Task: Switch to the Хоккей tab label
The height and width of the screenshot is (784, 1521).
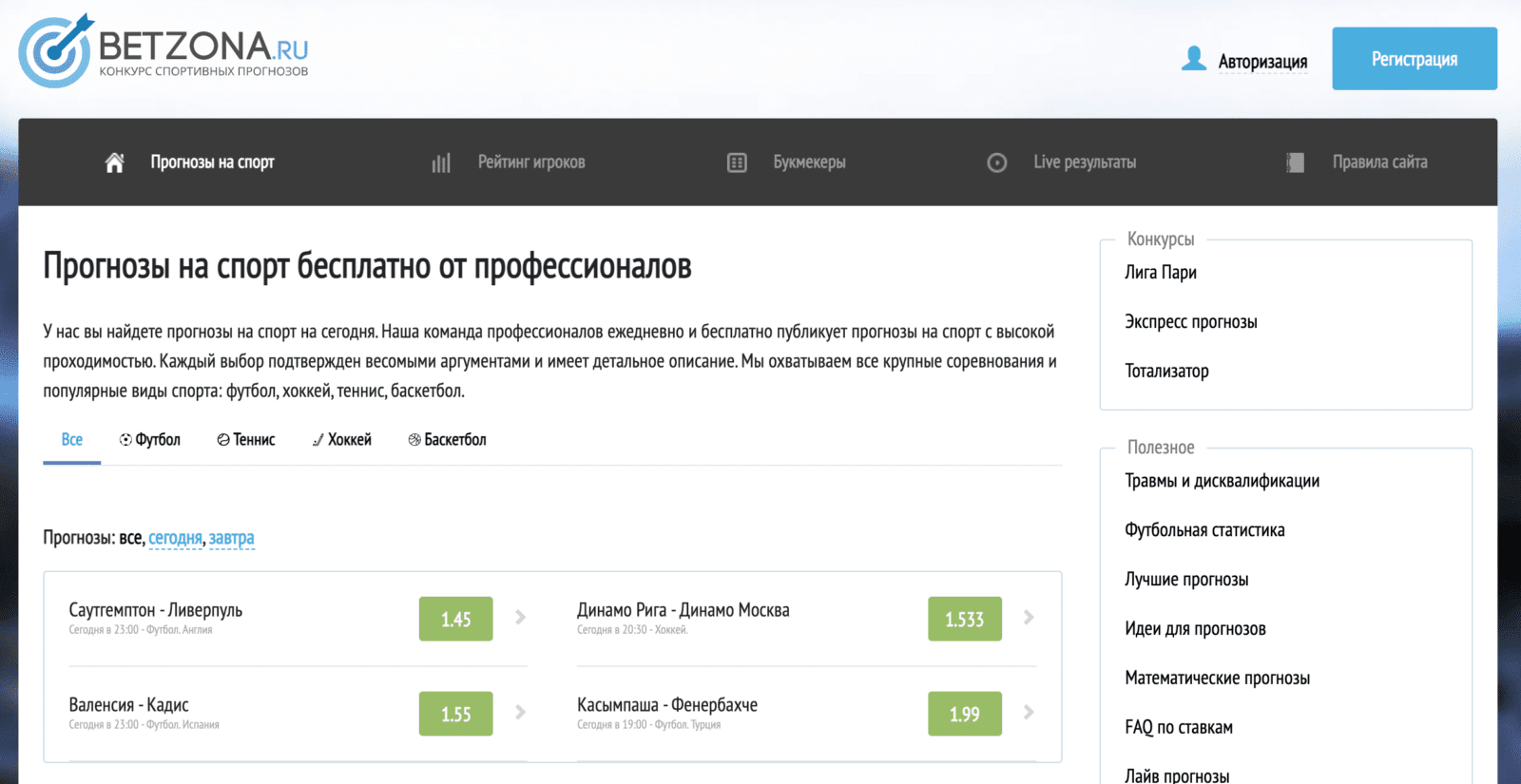Action: coord(350,440)
